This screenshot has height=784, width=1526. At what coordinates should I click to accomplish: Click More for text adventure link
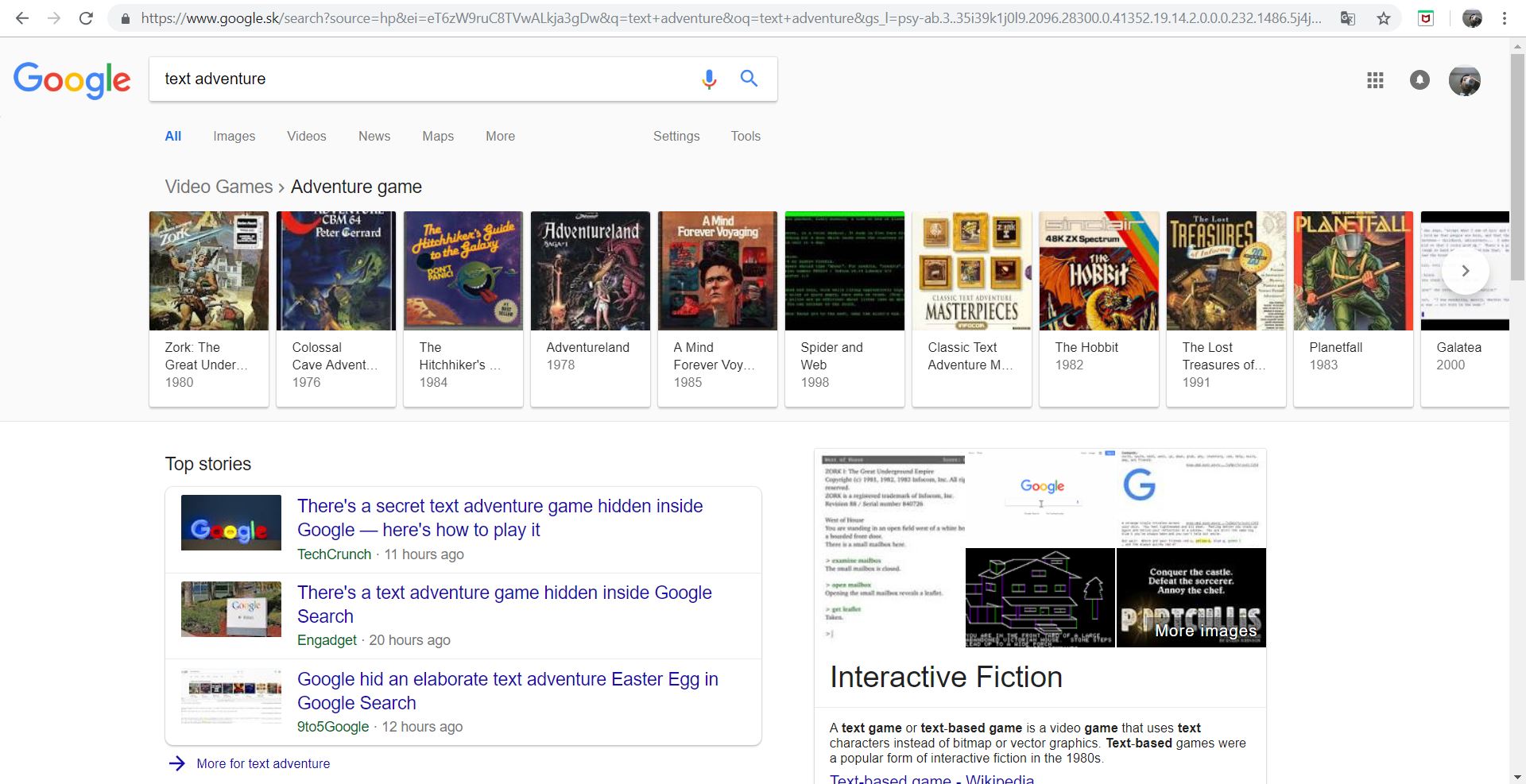click(x=263, y=763)
